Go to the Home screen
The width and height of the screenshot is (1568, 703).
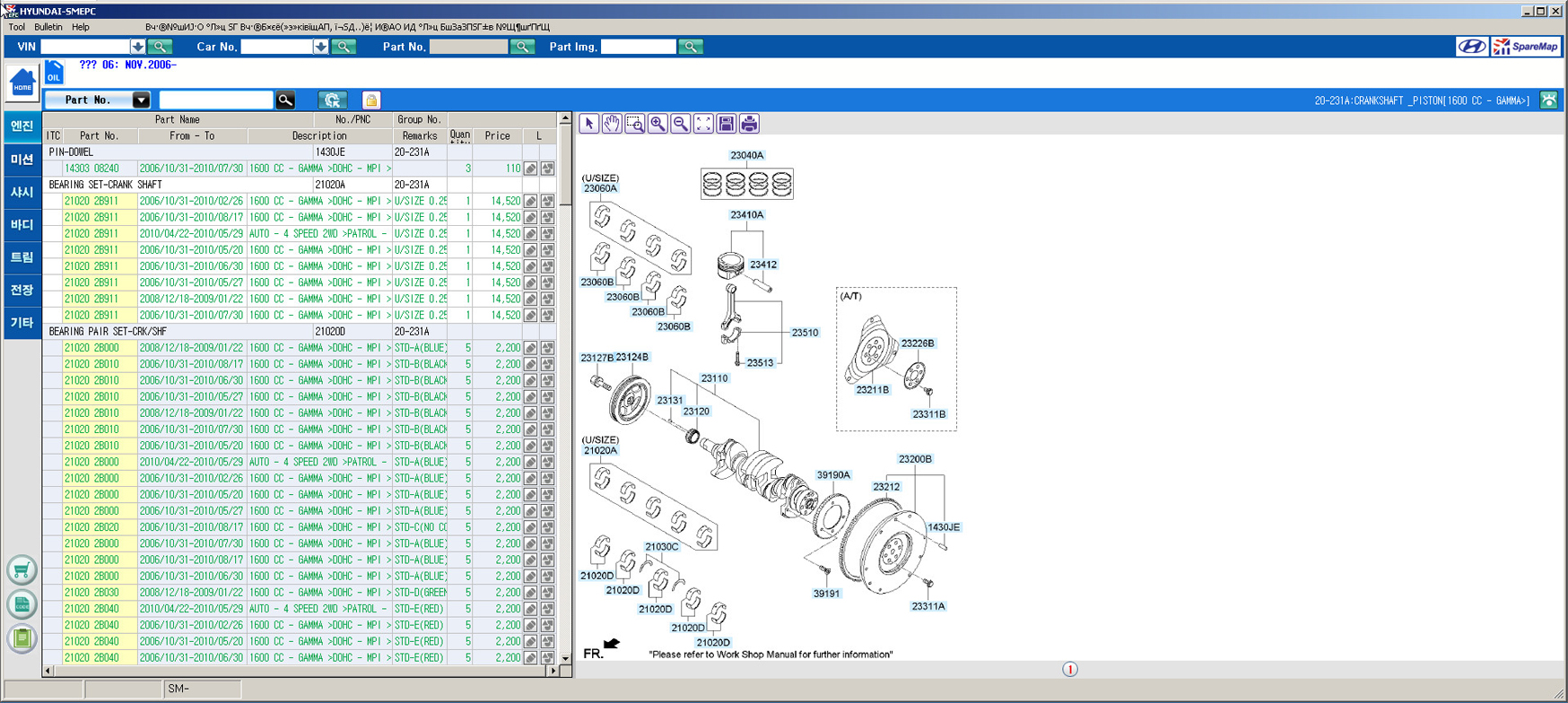[22, 83]
